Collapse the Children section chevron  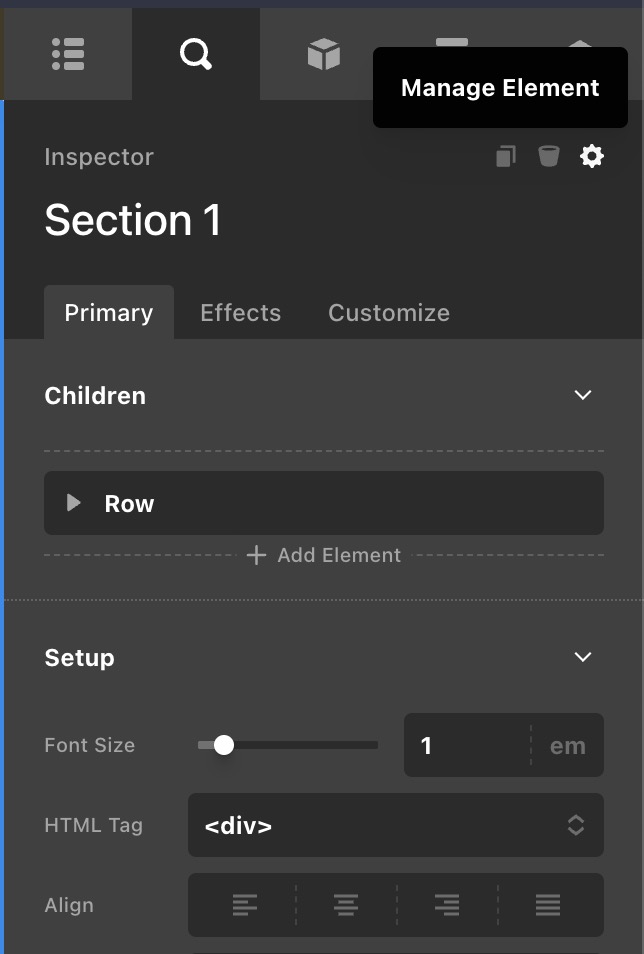(583, 395)
